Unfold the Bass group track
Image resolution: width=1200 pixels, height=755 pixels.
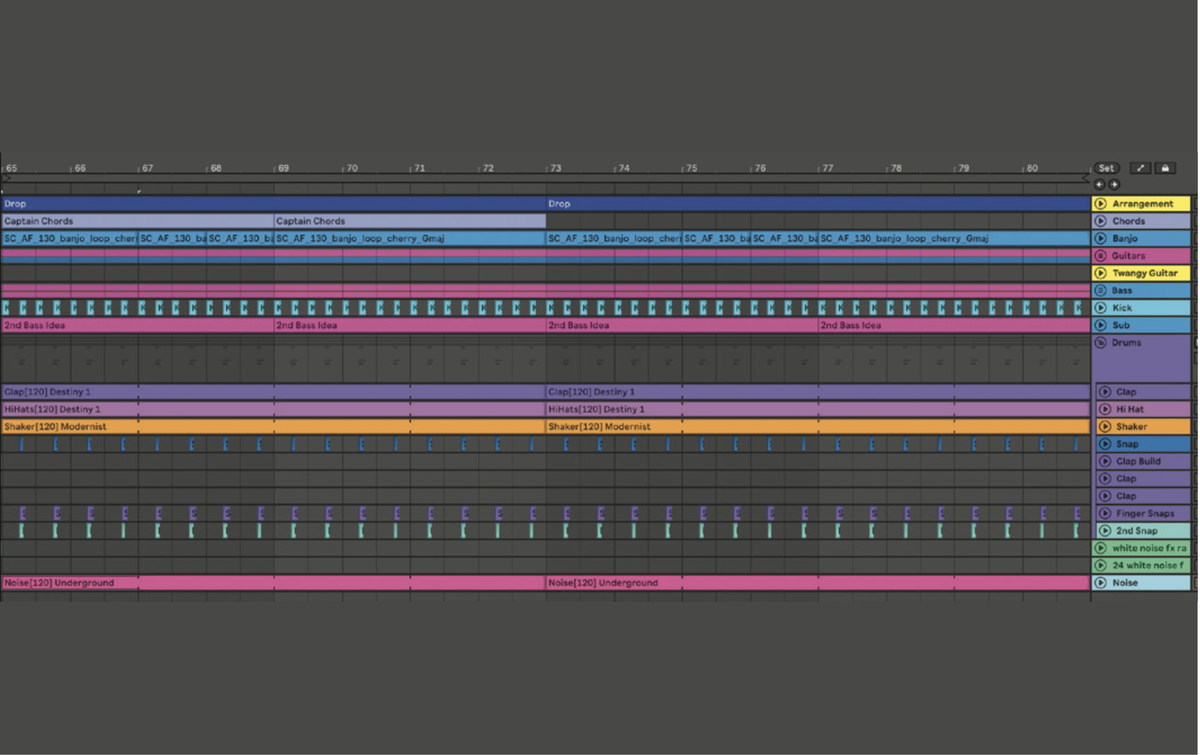(x=1100, y=290)
